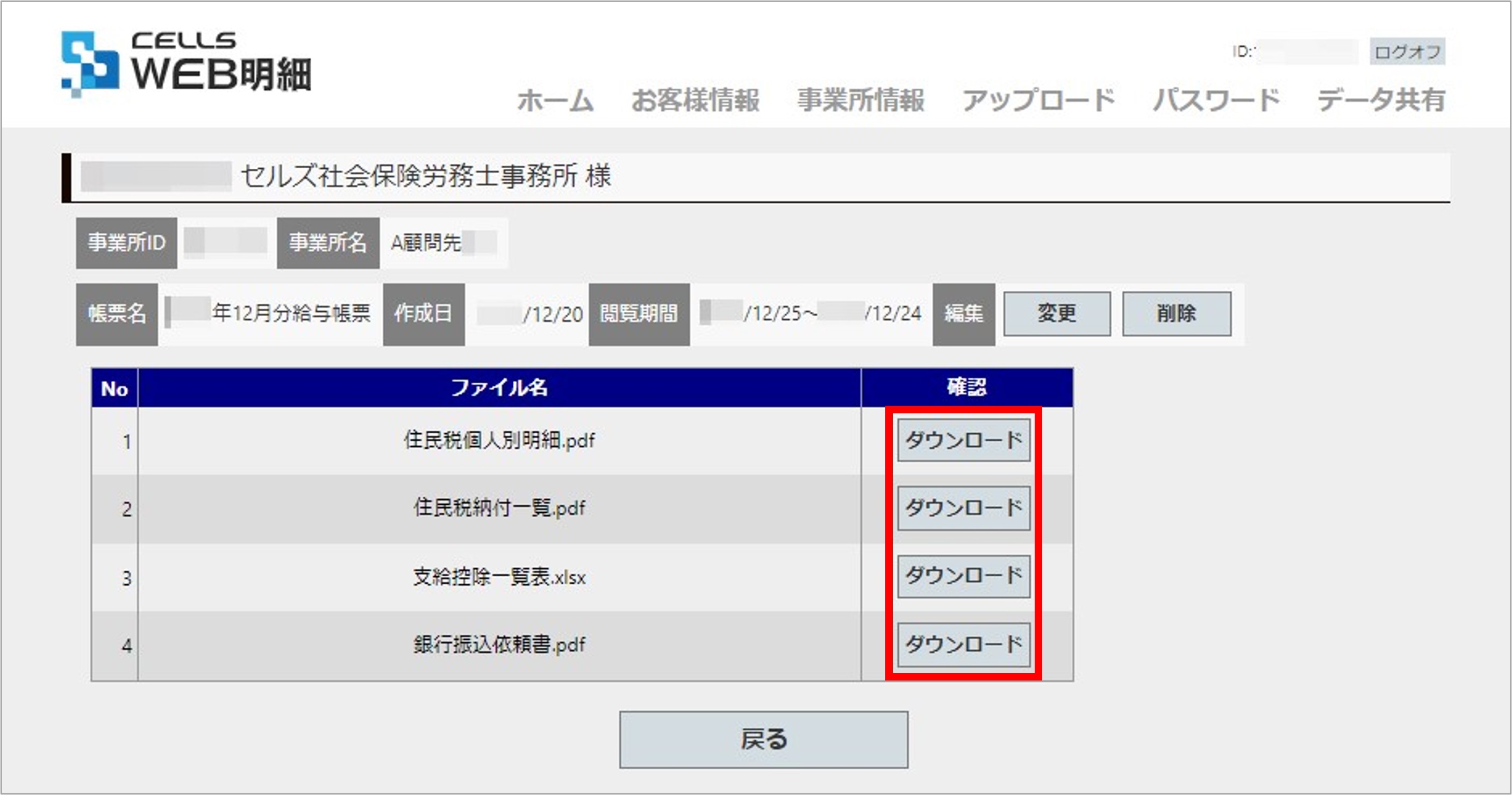Click the 変更 edit button
Image resolution: width=1512 pixels, height=795 pixels.
(x=1057, y=313)
